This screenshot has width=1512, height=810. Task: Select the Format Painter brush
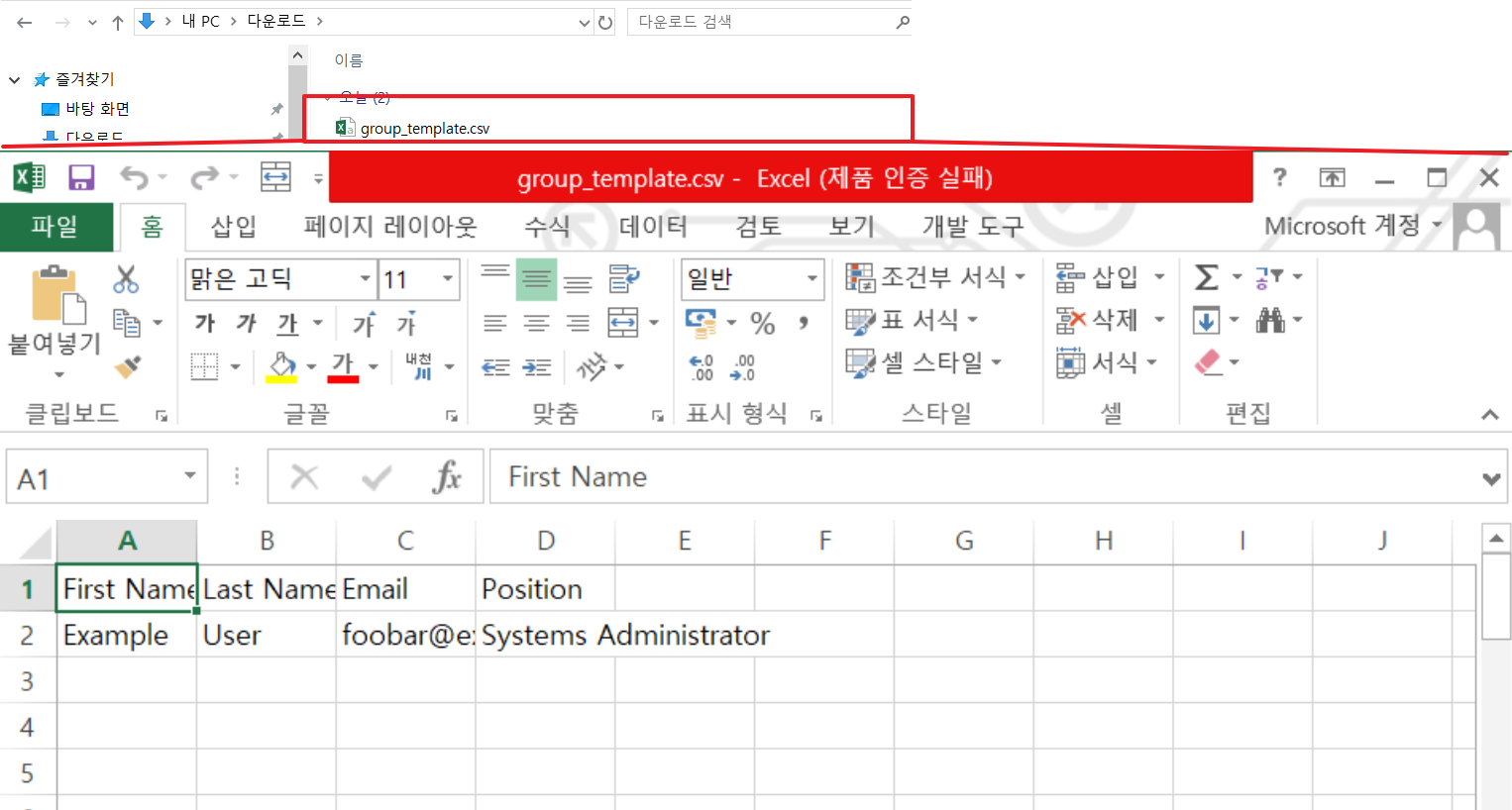click(x=127, y=366)
